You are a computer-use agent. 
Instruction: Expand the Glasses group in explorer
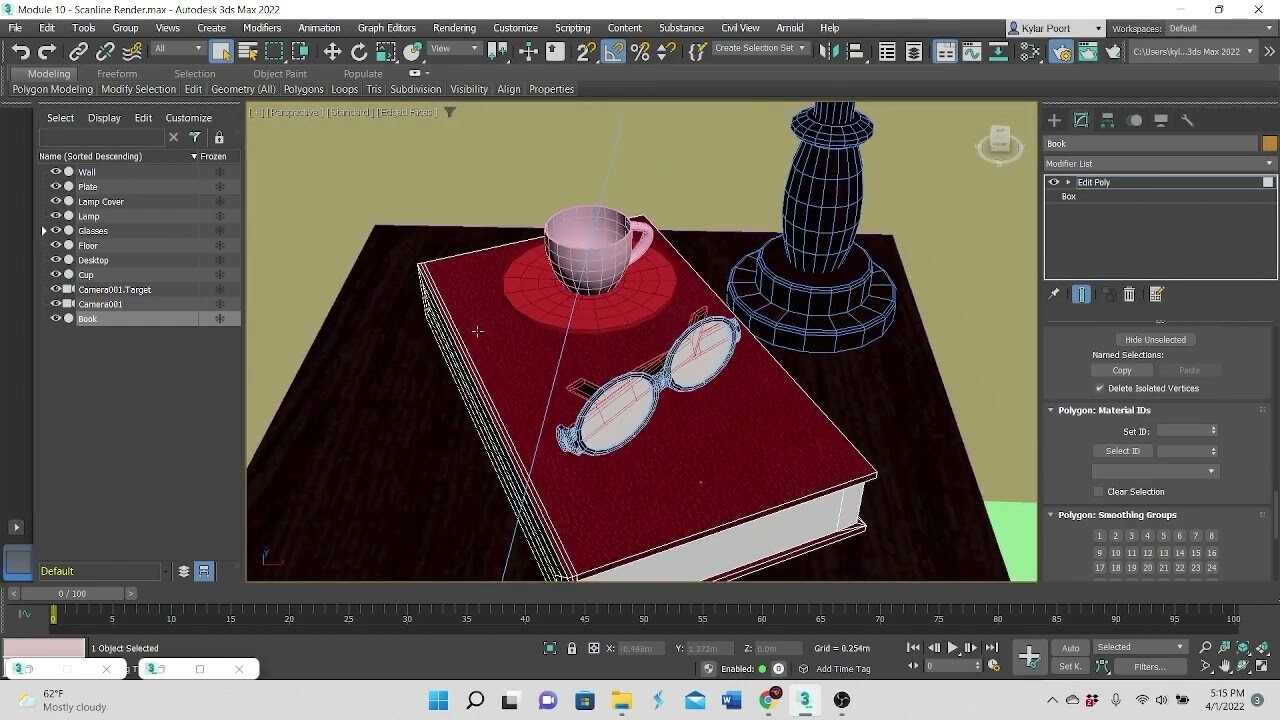click(x=44, y=231)
